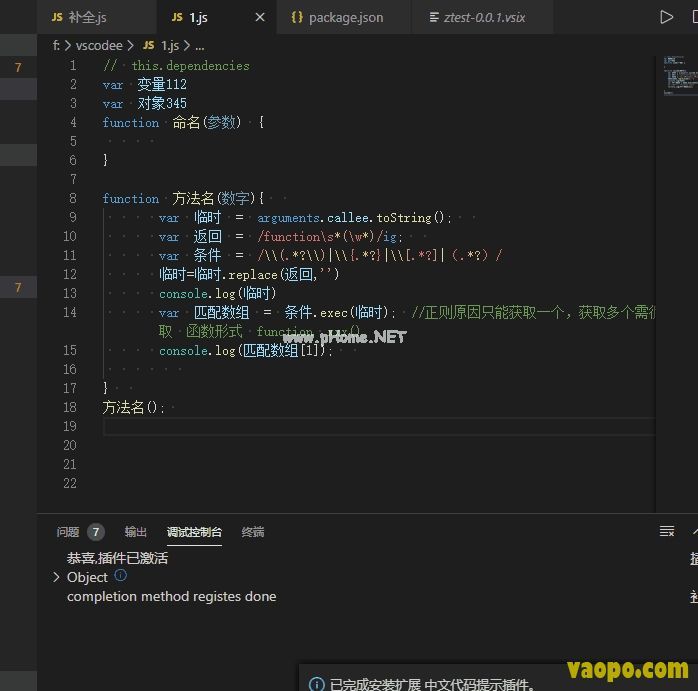Close the 1.js tab
698x691 pixels.
[260, 17]
